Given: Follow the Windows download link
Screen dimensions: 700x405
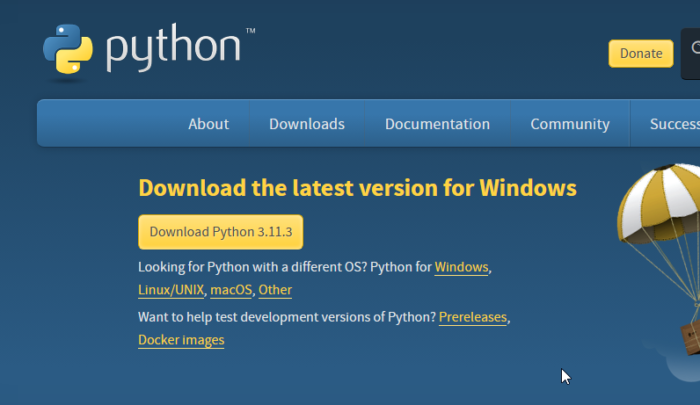Looking at the screenshot, I should pos(461,267).
